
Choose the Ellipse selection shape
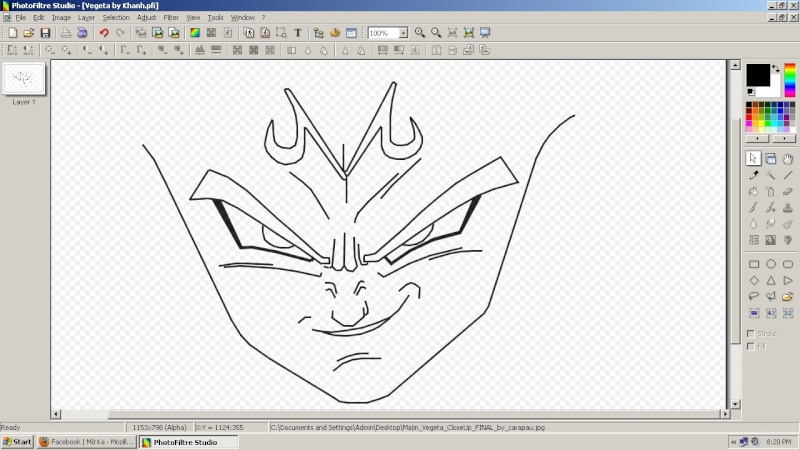771,264
